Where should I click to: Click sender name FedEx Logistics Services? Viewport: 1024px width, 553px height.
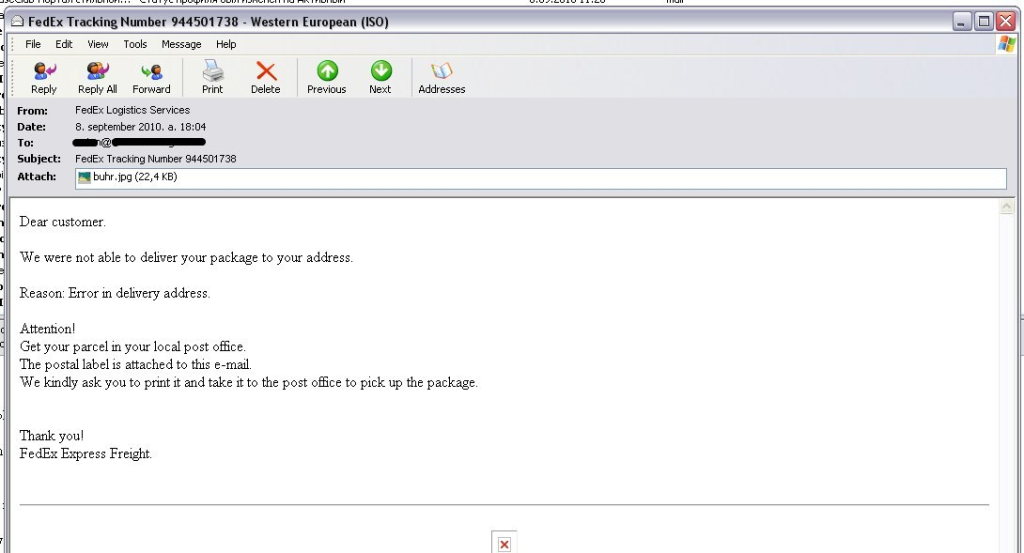(133, 110)
